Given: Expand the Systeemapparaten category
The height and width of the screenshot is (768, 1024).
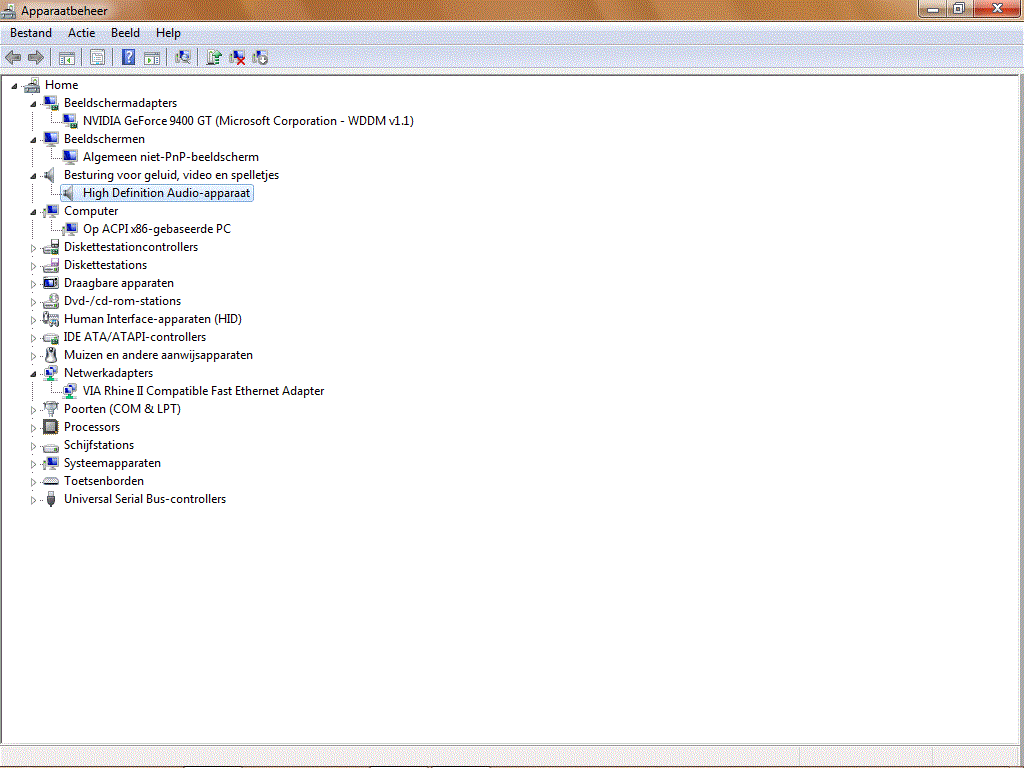Looking at the screenshot, I should coord(33,464).
